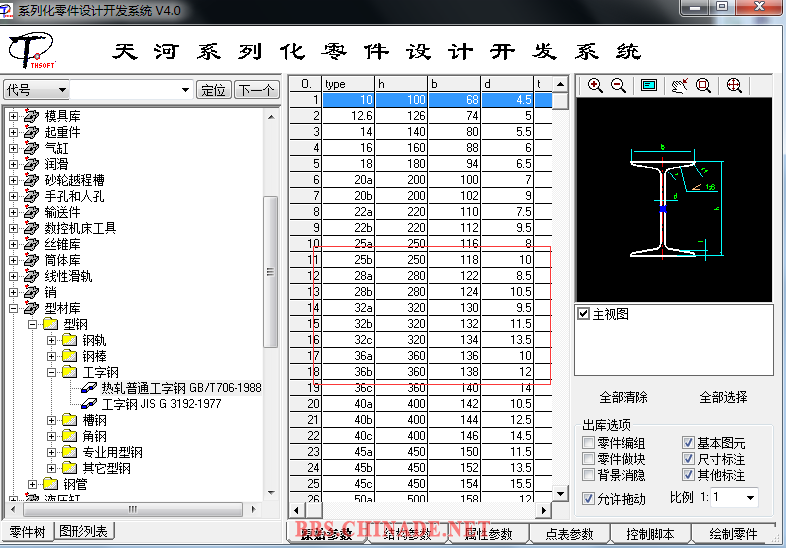Uncheck the 基本图元 checkbox
The image size is (786, 548).
688,443
